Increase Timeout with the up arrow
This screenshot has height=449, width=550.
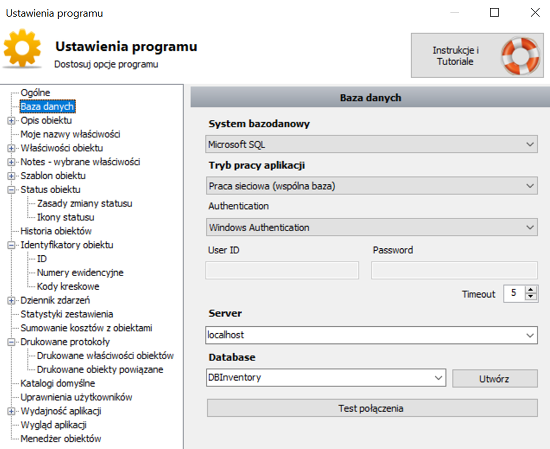pos(531,290)
